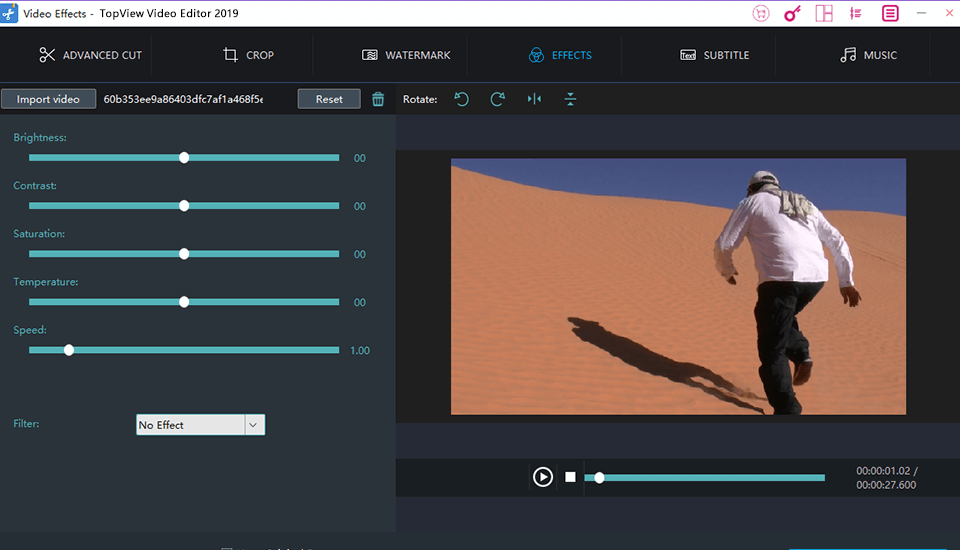Click the Saturation slider handle
960x550 pixels.
(x=184, y=254)
